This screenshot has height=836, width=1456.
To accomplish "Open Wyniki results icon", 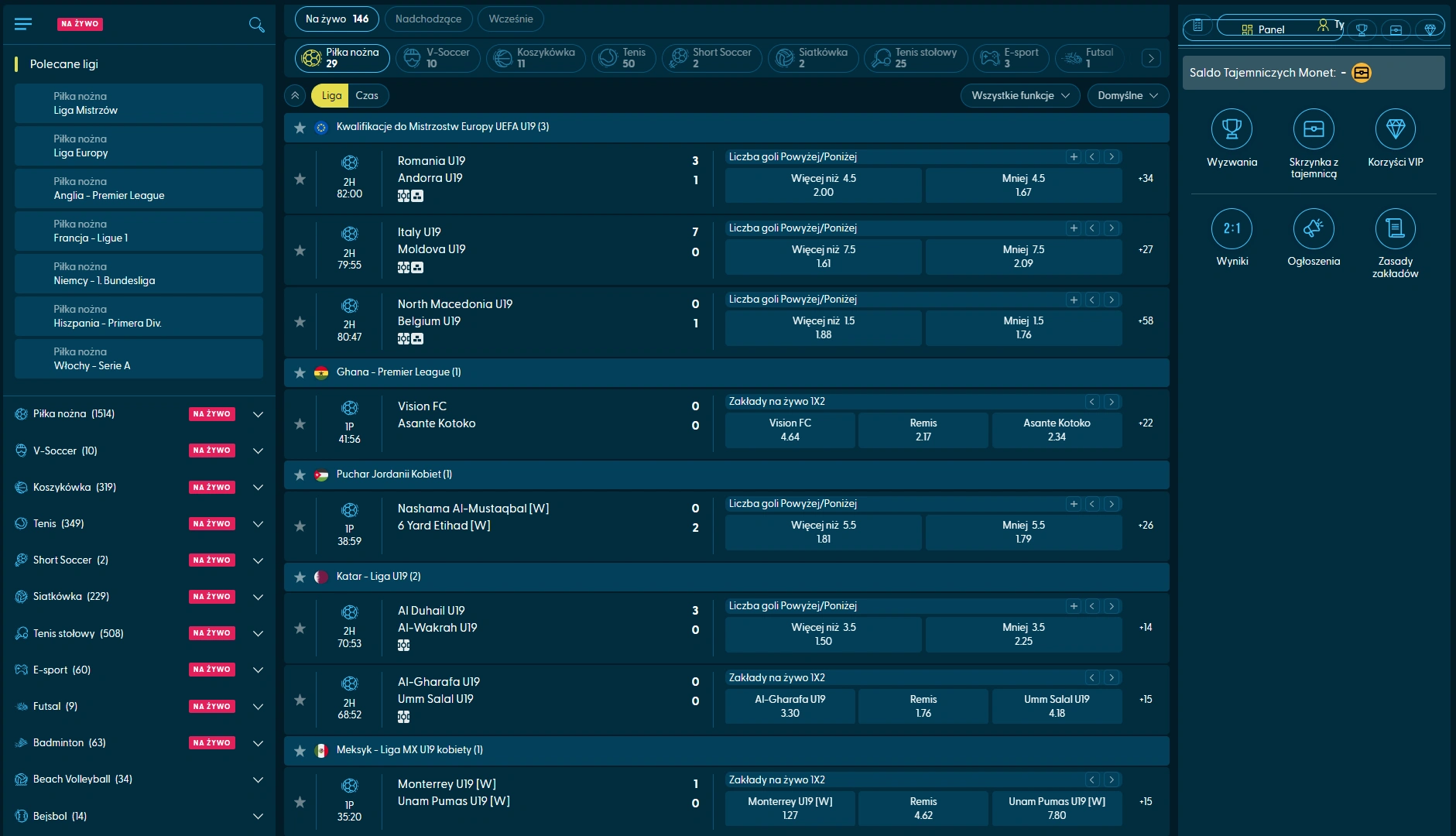I will point(1232,228).
